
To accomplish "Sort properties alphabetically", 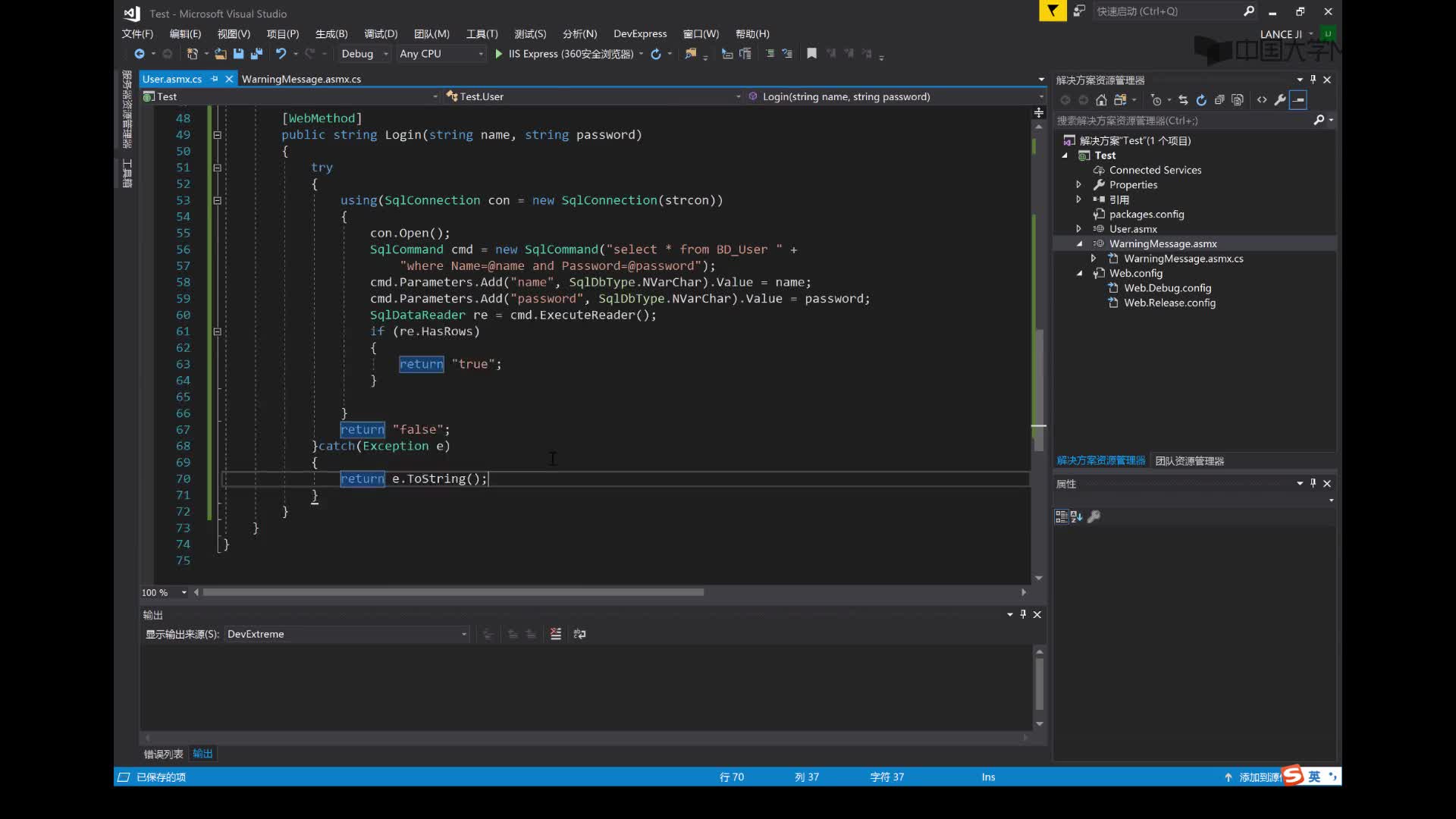I will (x=1076, y=516).
